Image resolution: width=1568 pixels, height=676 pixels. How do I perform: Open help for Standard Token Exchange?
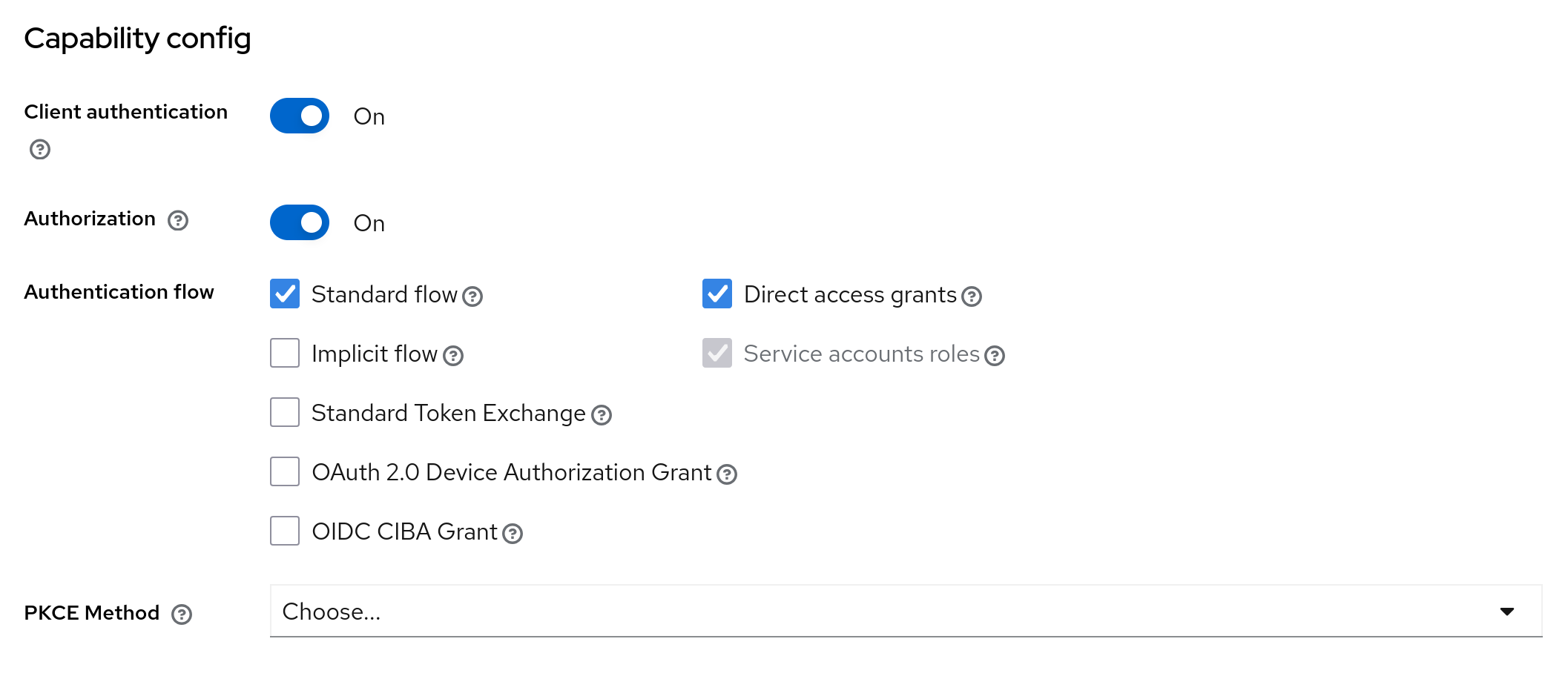[601, 416]
